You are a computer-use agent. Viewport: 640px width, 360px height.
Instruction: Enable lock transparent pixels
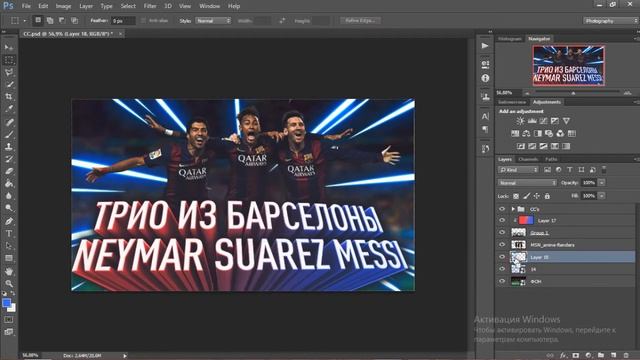pos(516,196)
